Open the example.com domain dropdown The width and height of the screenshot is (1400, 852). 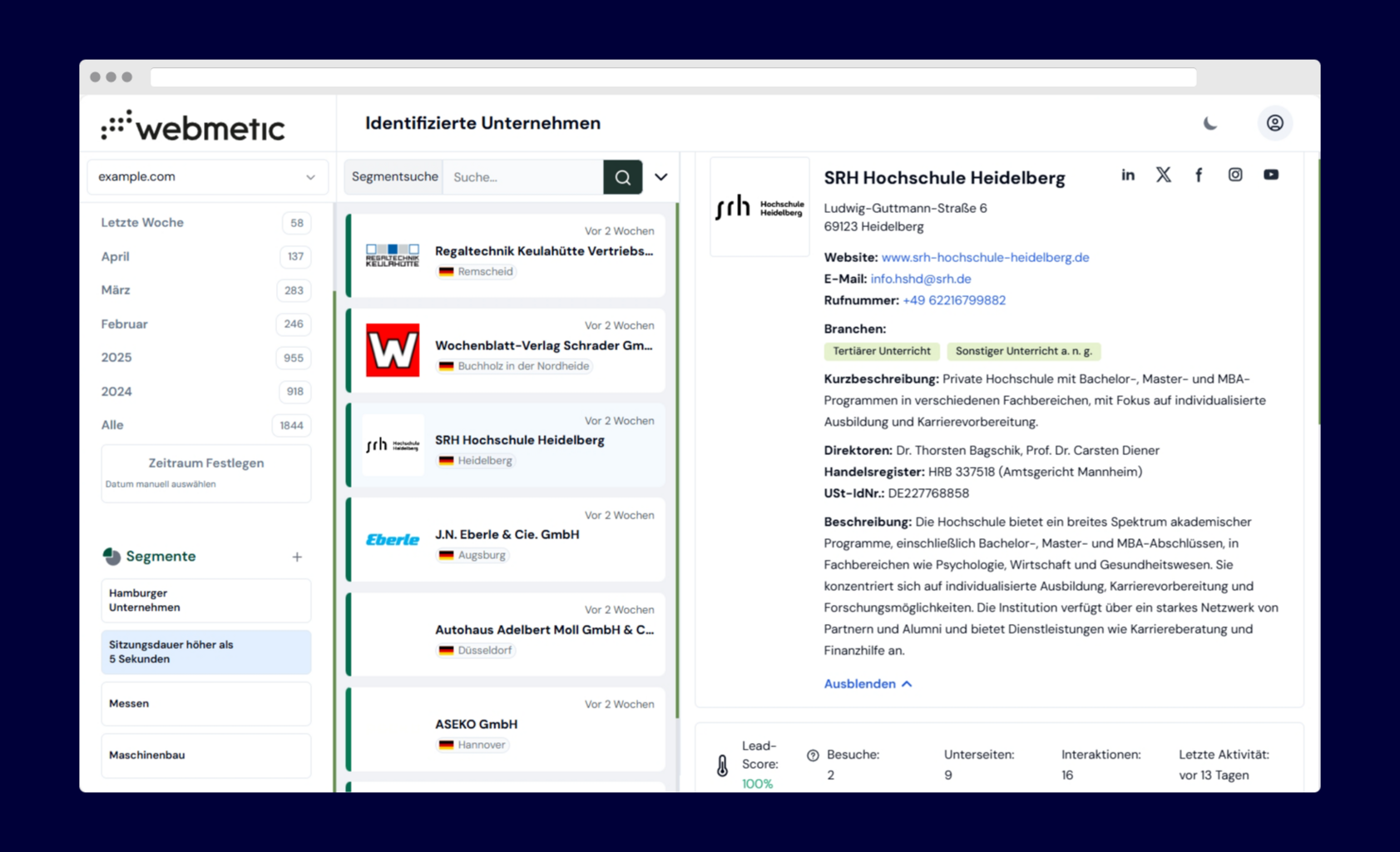click(x=206, y=177)
